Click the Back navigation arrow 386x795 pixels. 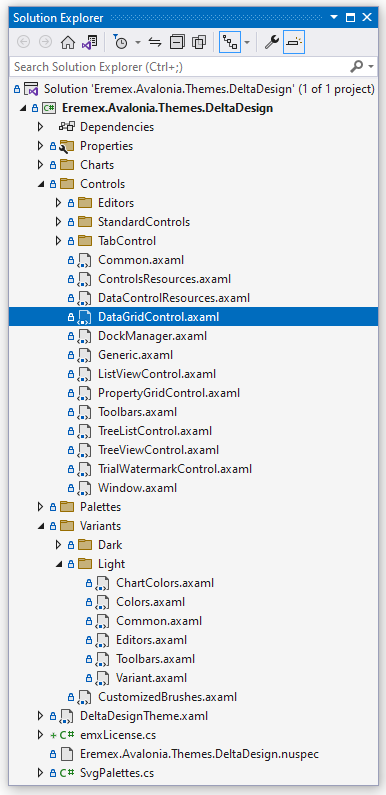(x=24, y=43)
